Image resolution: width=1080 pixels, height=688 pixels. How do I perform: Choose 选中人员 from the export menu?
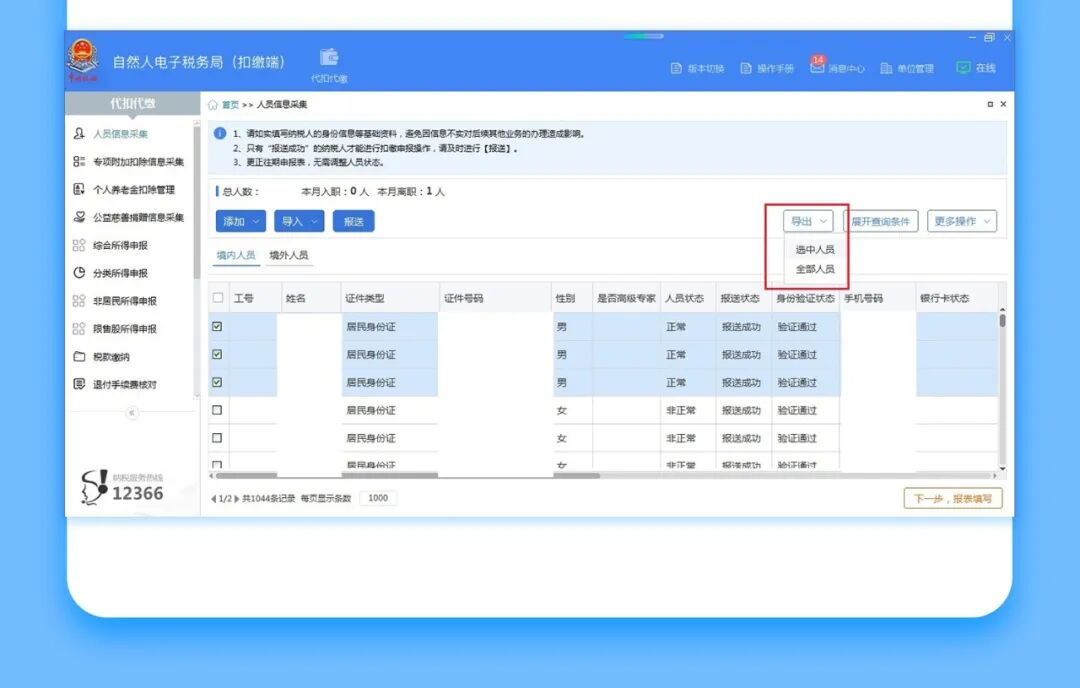click(x=814, y=249)
